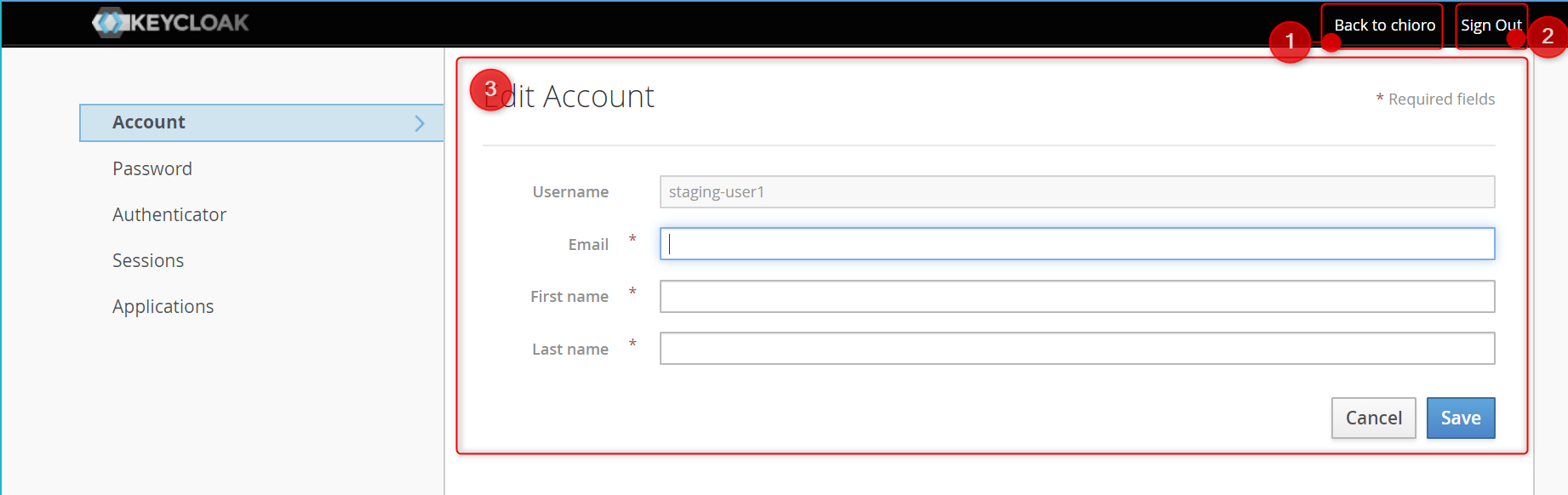Click the red annotation marker numbered 1

pyautogui.click(x=1289, y=42)
